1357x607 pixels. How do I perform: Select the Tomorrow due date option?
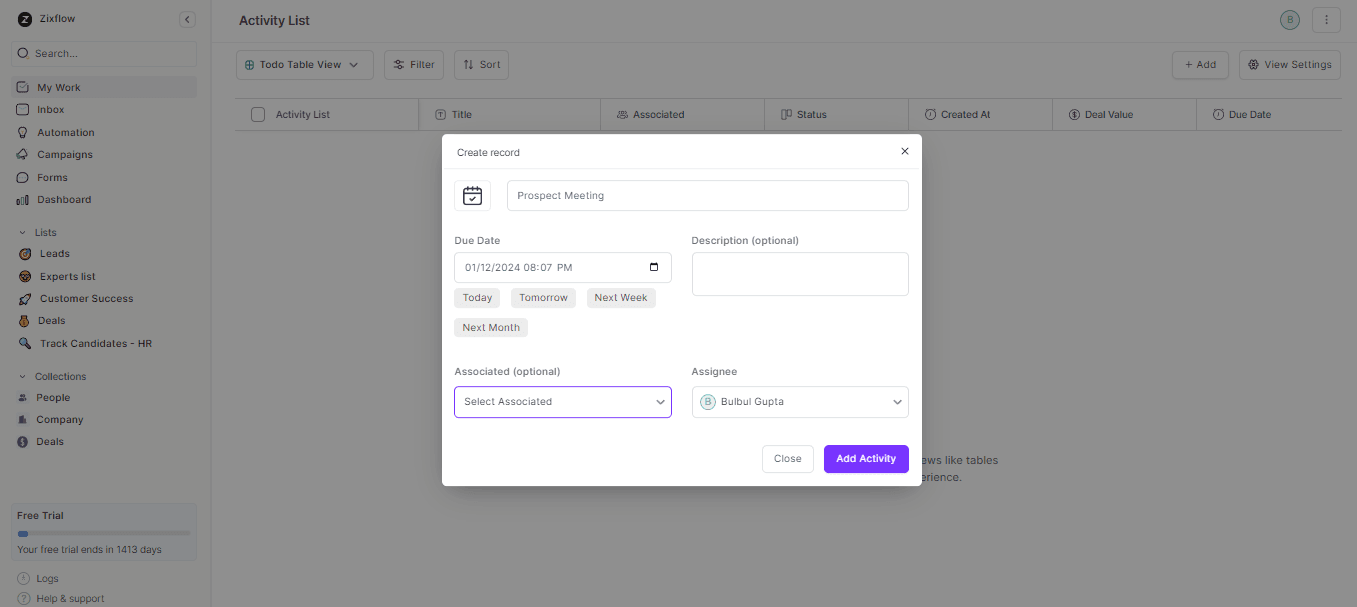click(543, 297)
